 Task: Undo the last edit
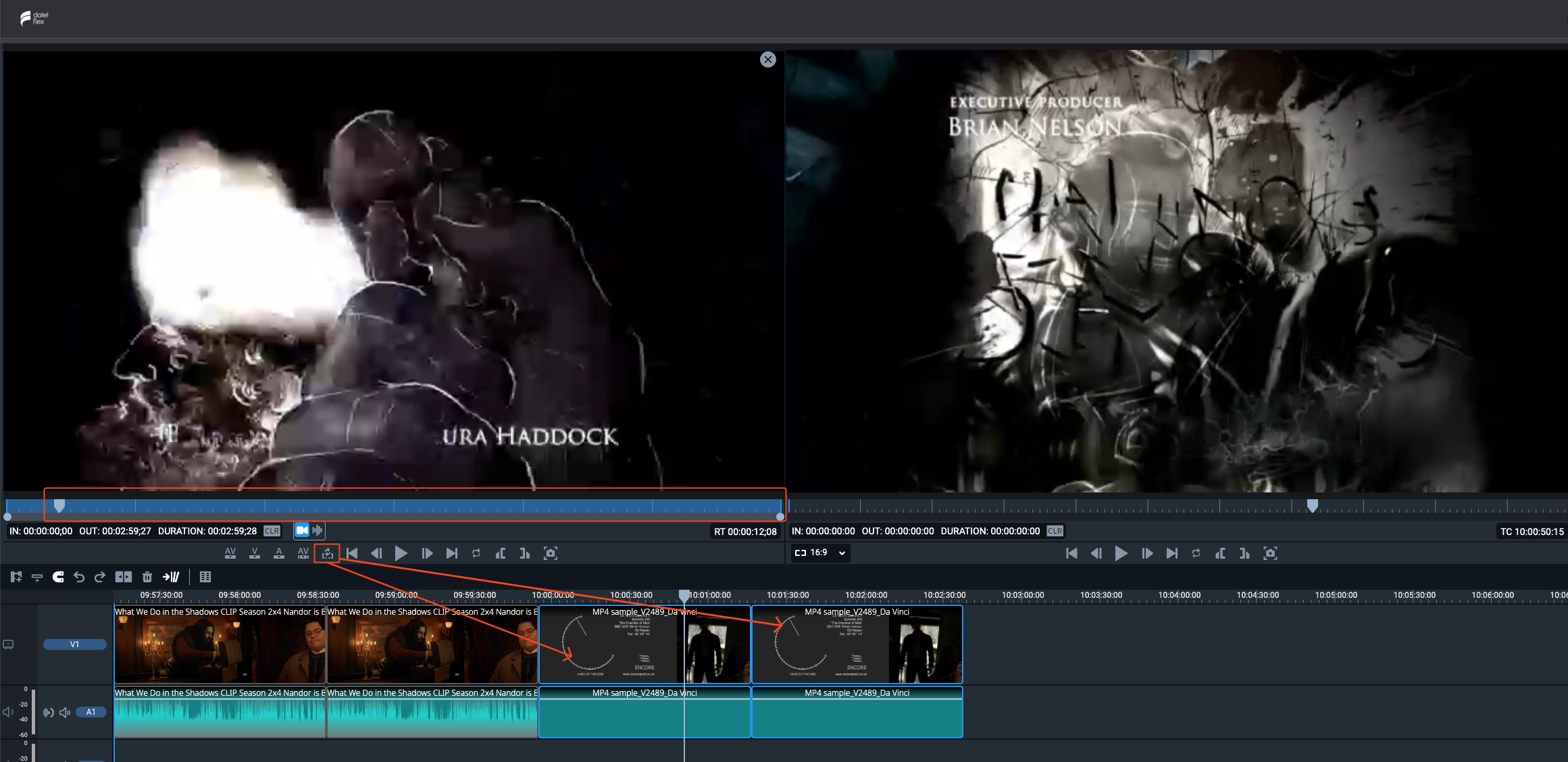[79, 577]
